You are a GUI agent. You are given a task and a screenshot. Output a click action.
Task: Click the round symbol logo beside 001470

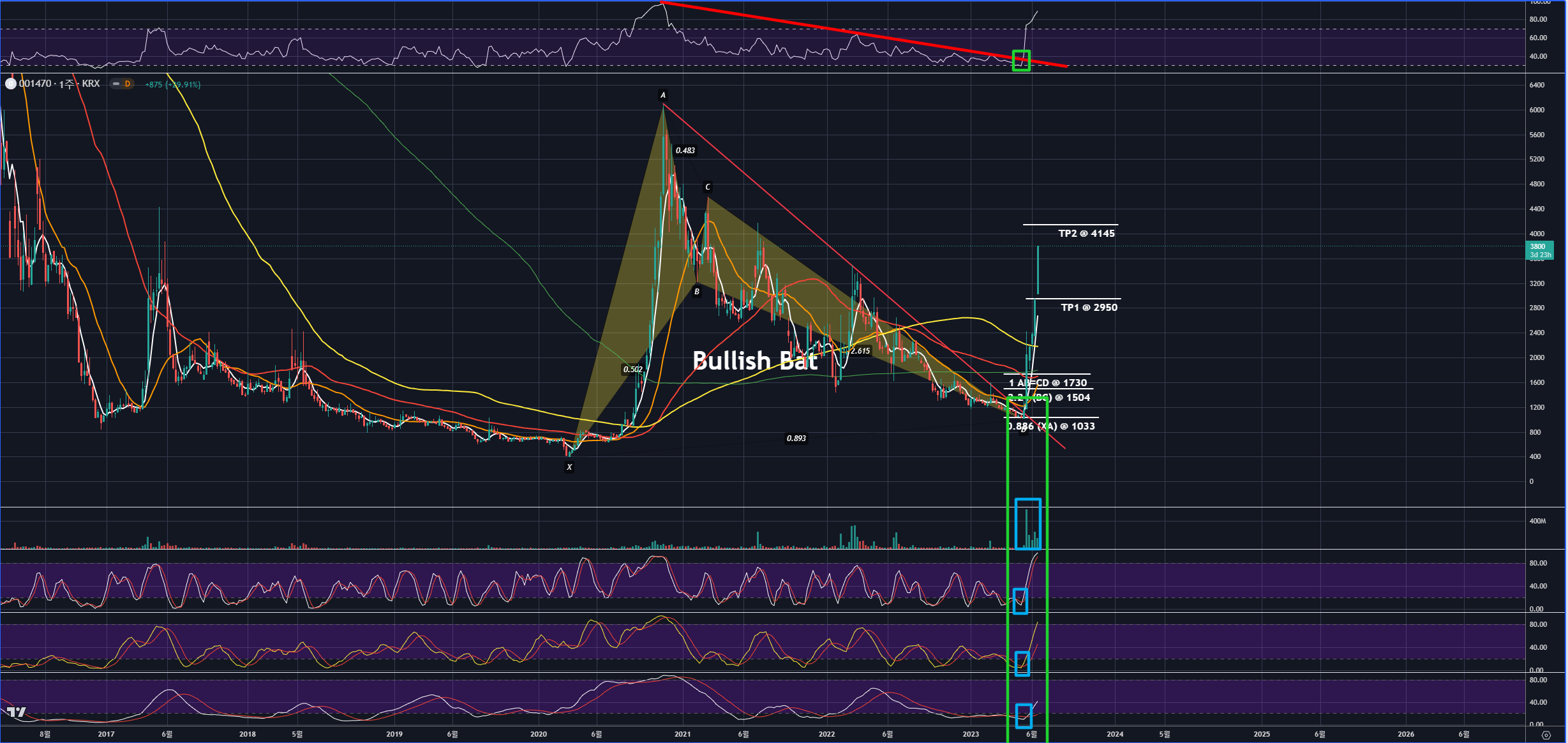pyautogui.click(x=10, y=84)
